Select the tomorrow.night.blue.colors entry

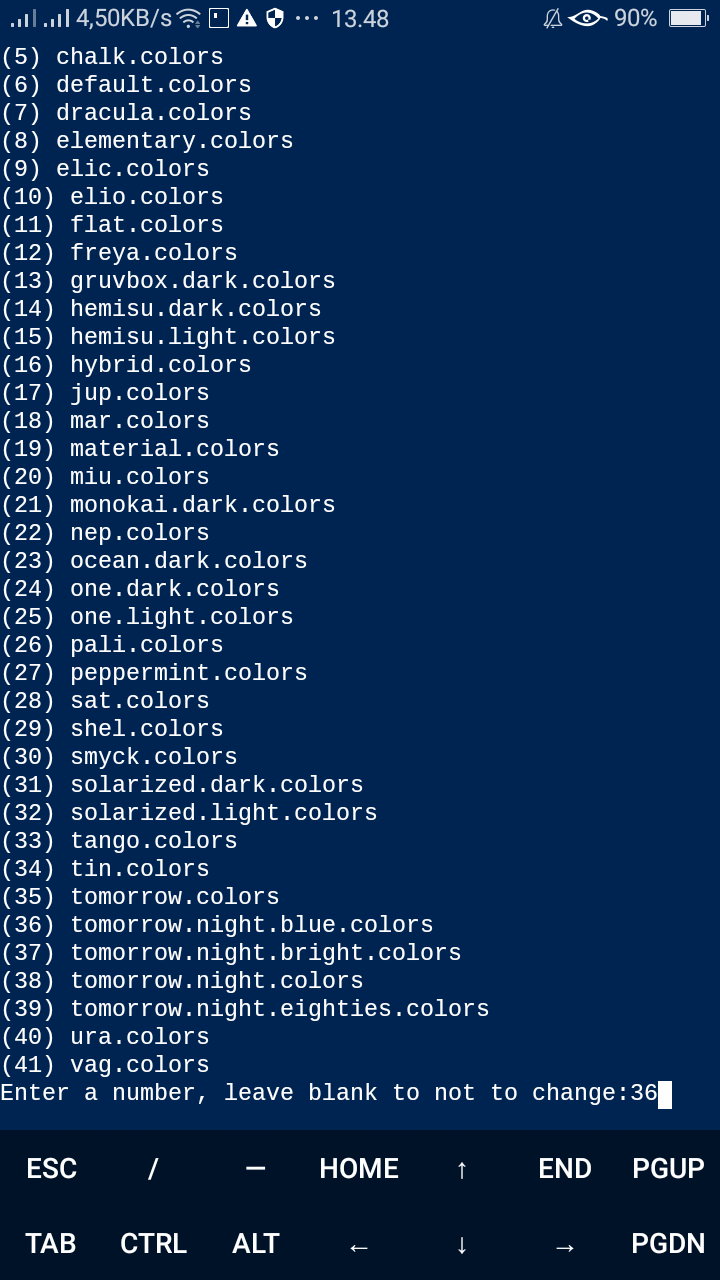pyautogui.click(x=216, y=924)
